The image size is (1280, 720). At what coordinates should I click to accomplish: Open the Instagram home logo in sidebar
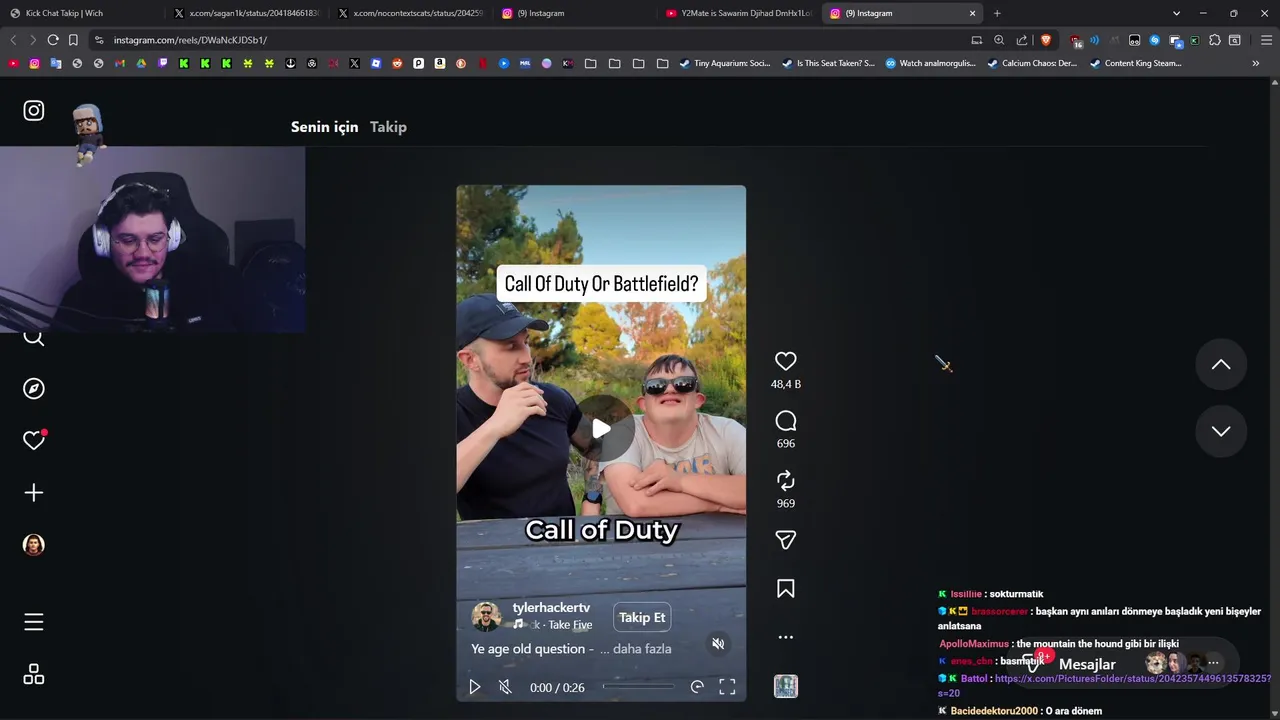pyautogui.click(x=34, y=111)
